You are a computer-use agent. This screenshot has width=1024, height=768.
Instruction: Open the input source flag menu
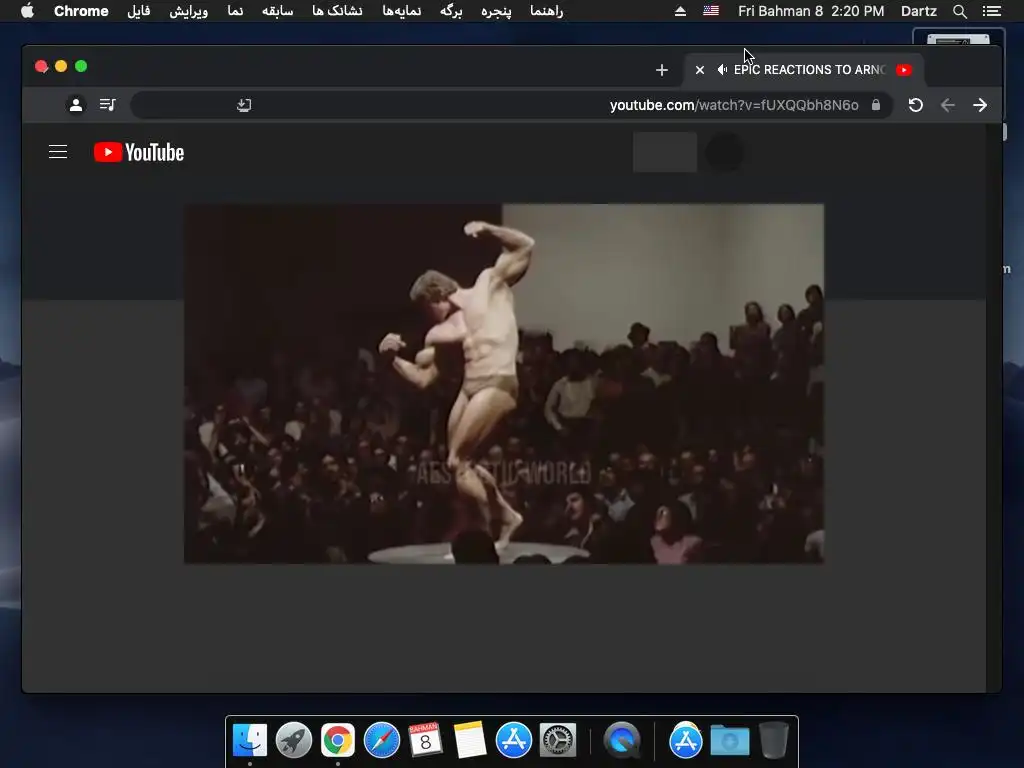point(711,11)
